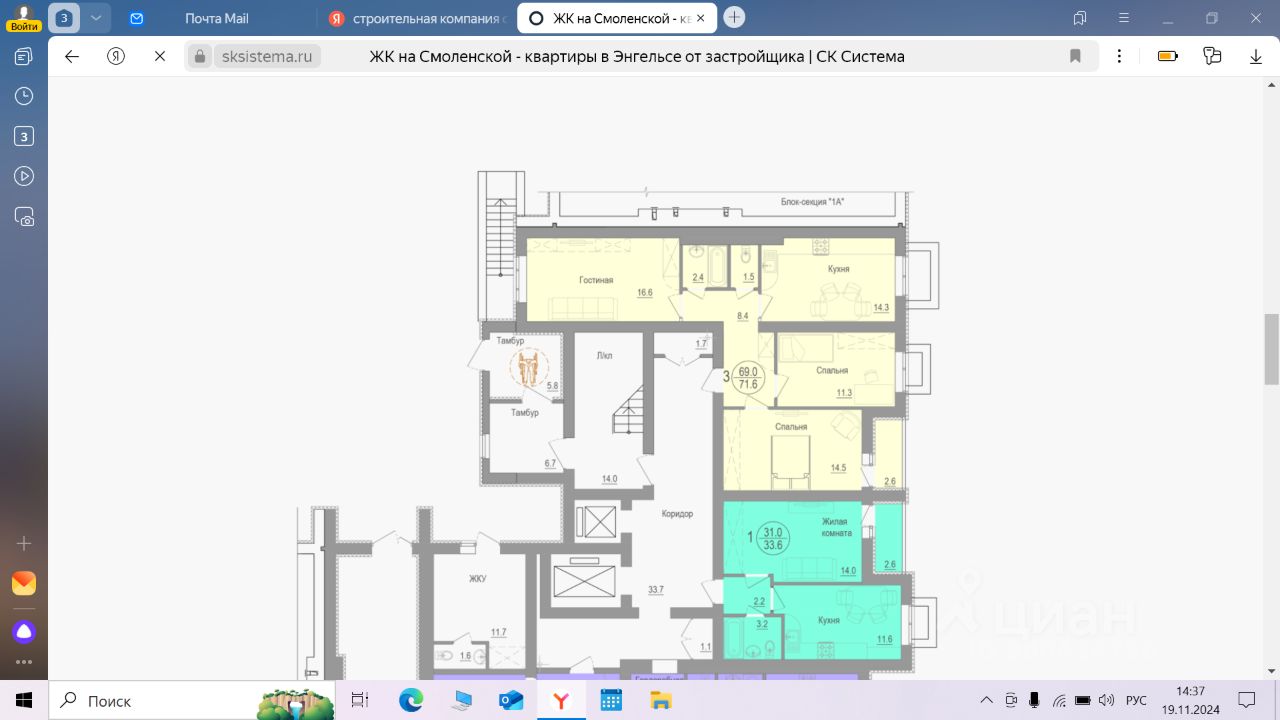Launch Microsoft Edge from the taskbar
The image size is (1280, 720).
(x=411, y=700)
